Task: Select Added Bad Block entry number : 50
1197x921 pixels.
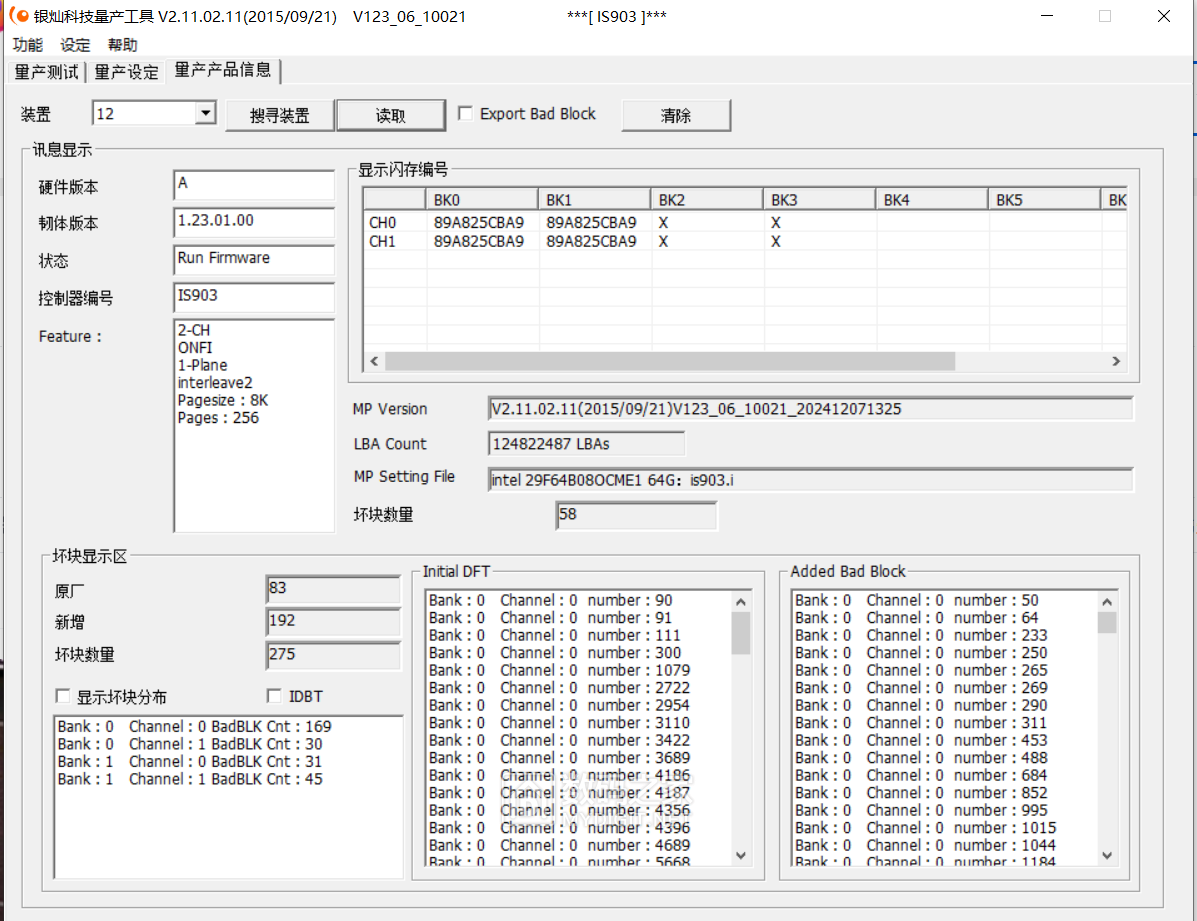Action: click(x=917, y=600)
